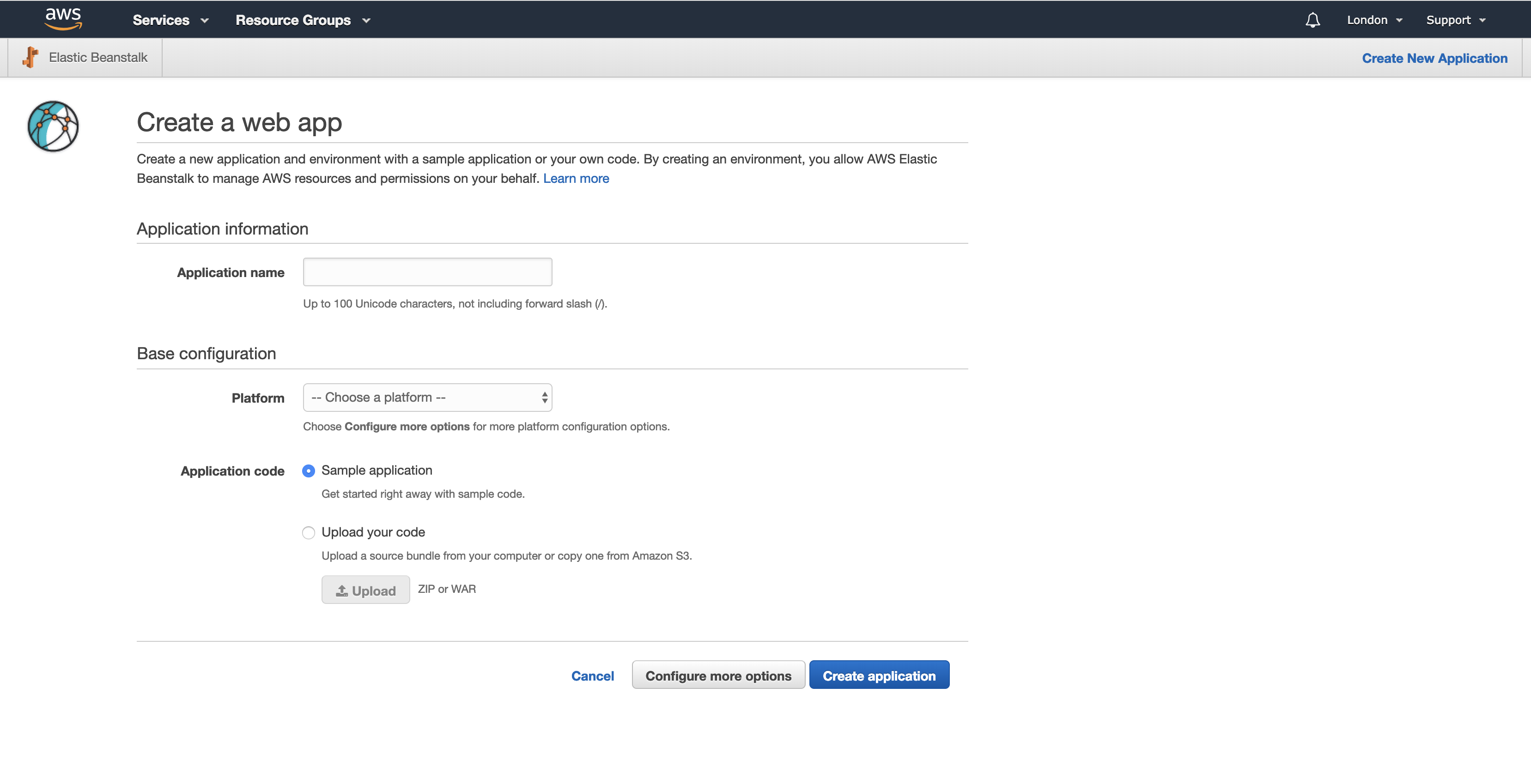Open the notifications bell icon
Viewport: 1531px width, 784px height.
tap(1312, 20)
